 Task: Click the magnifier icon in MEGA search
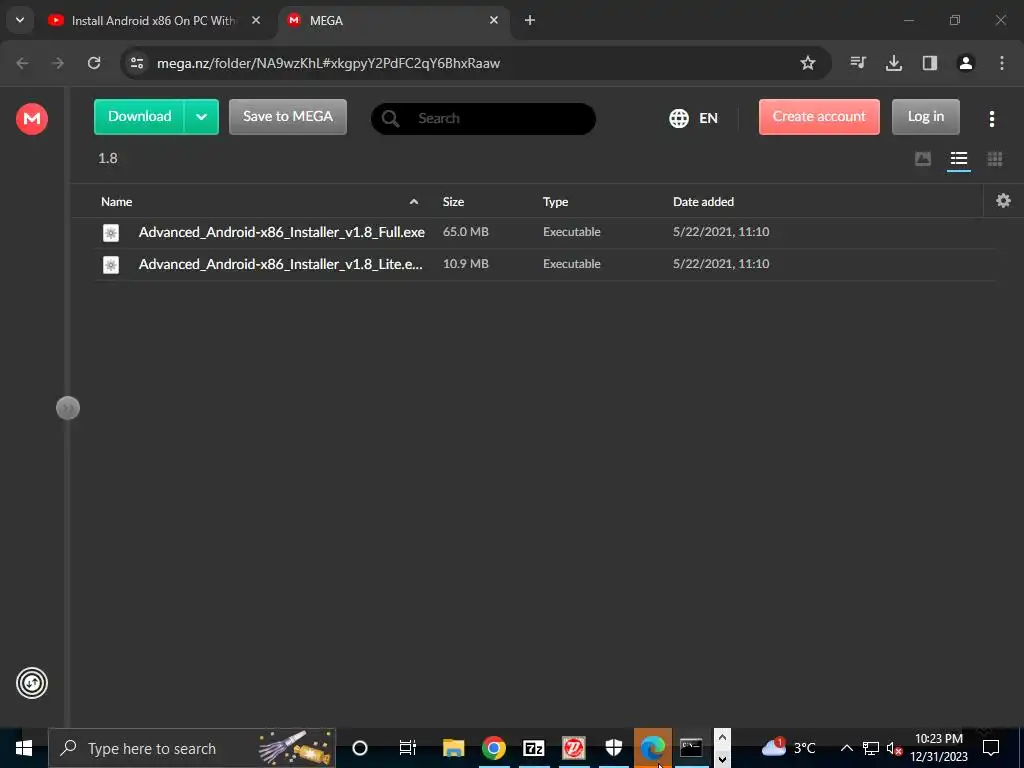391,118
